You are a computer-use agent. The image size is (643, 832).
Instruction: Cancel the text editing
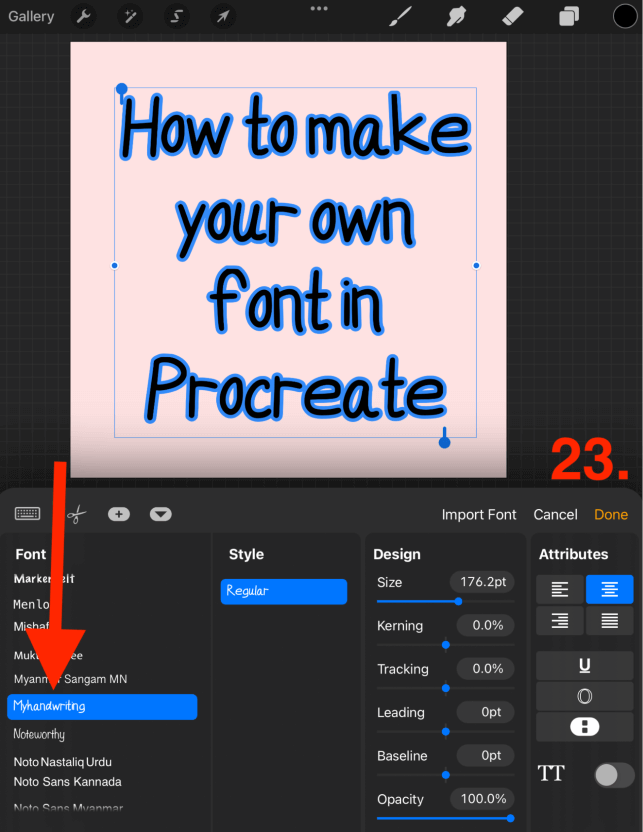click(x=555, y=514)
